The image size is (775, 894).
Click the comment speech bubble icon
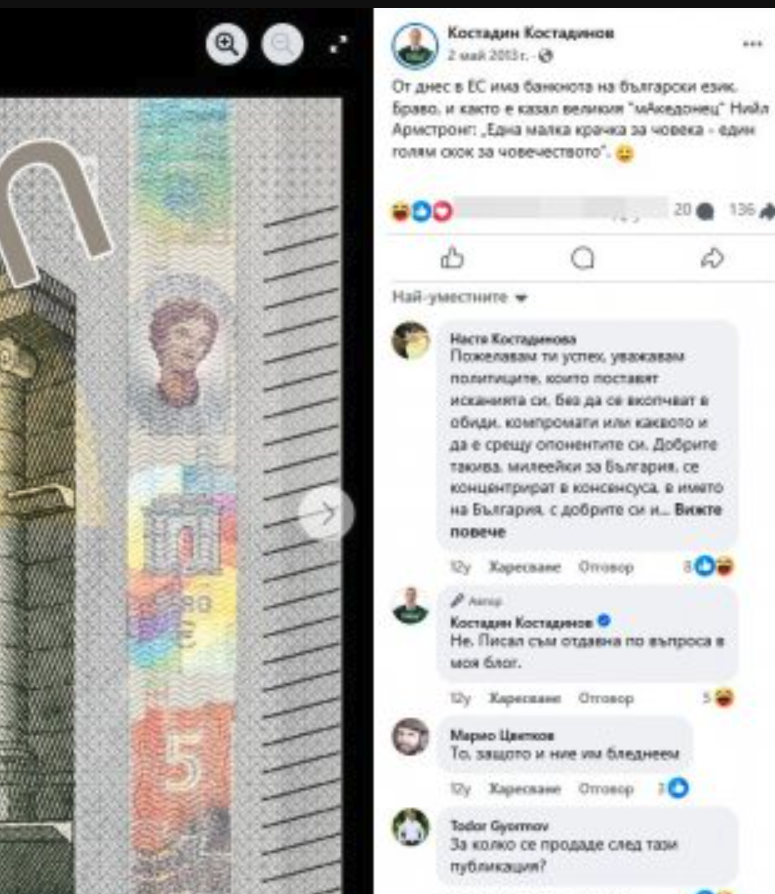[582, 258]
